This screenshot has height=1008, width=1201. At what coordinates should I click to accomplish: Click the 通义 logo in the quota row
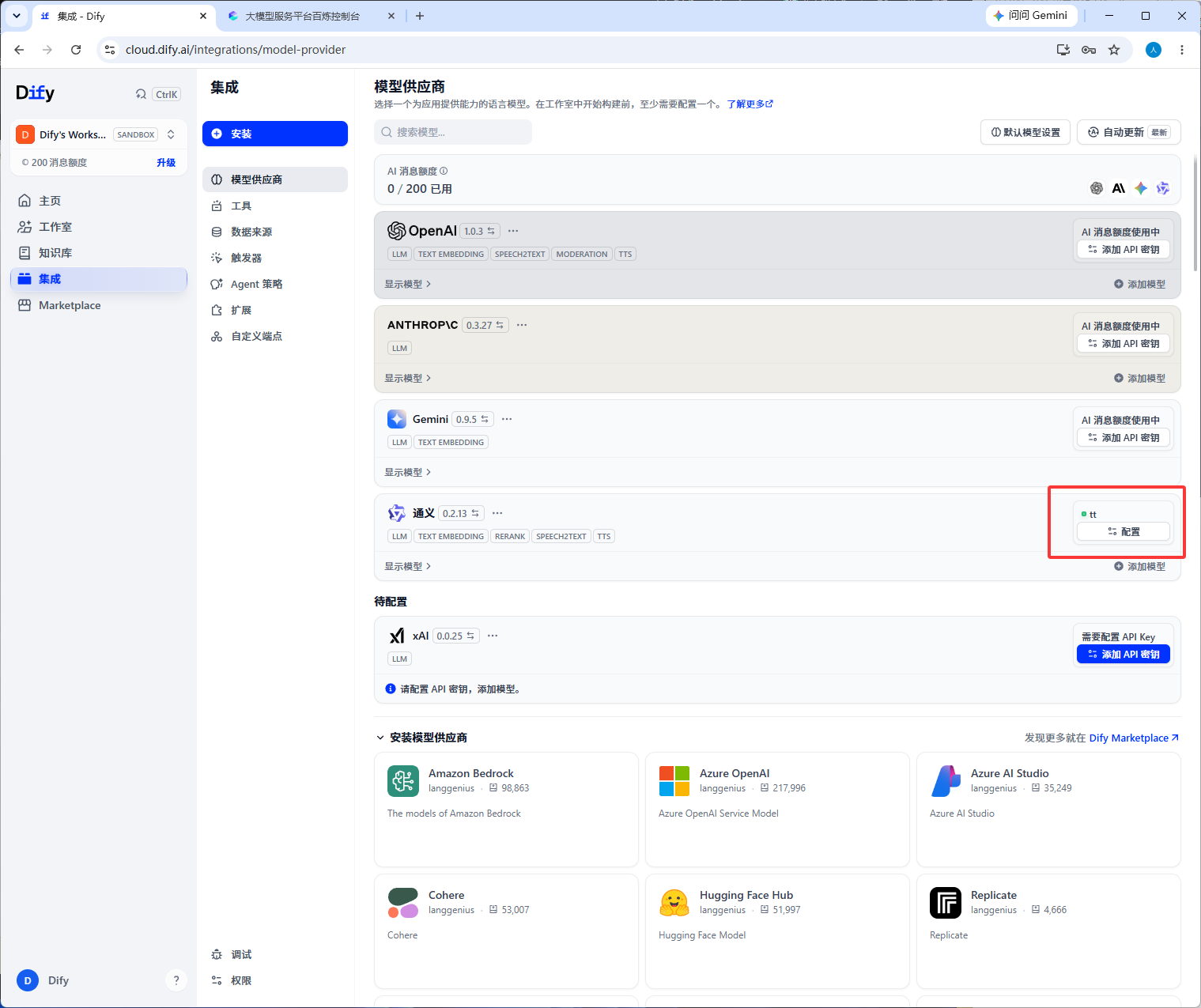1163,188
